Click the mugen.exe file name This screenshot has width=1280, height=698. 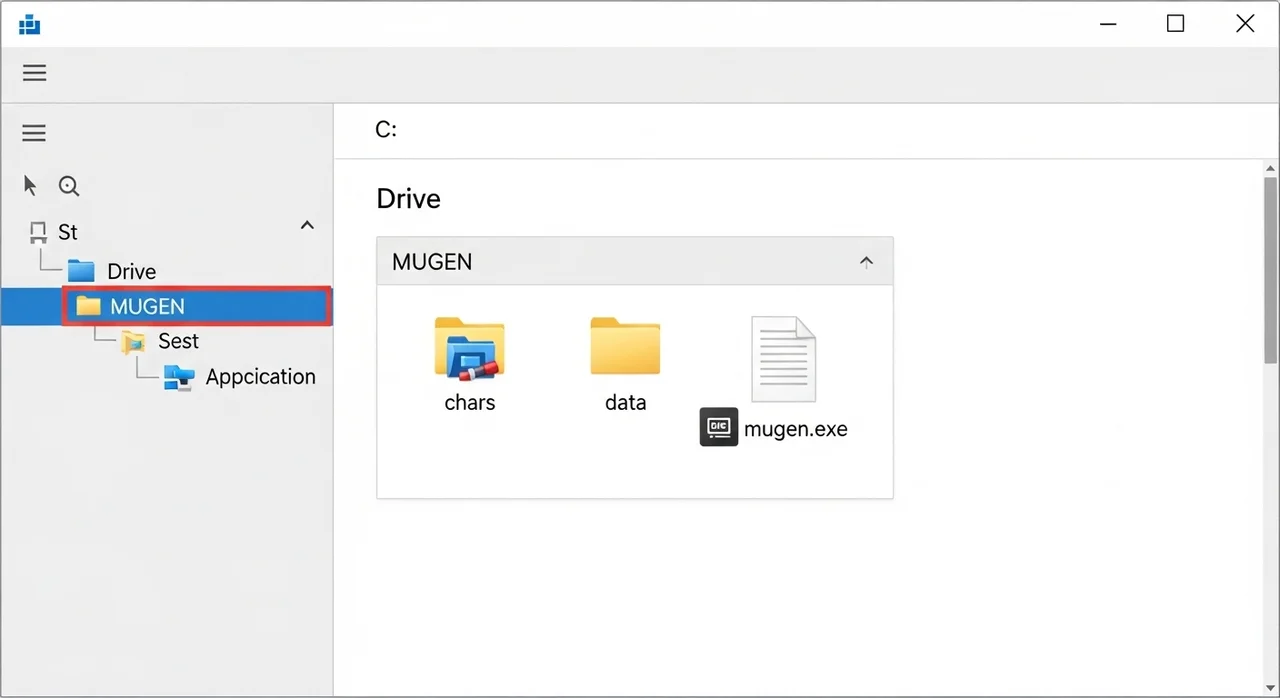(x=796, y=430)
